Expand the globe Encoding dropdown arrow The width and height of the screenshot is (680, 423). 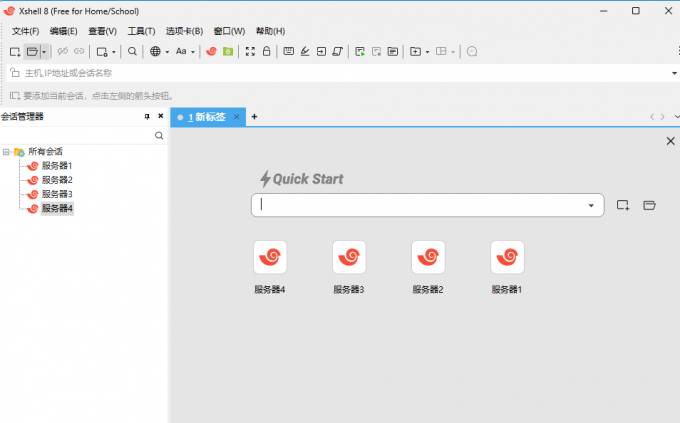pyautogui.click(x=167, y=52)
